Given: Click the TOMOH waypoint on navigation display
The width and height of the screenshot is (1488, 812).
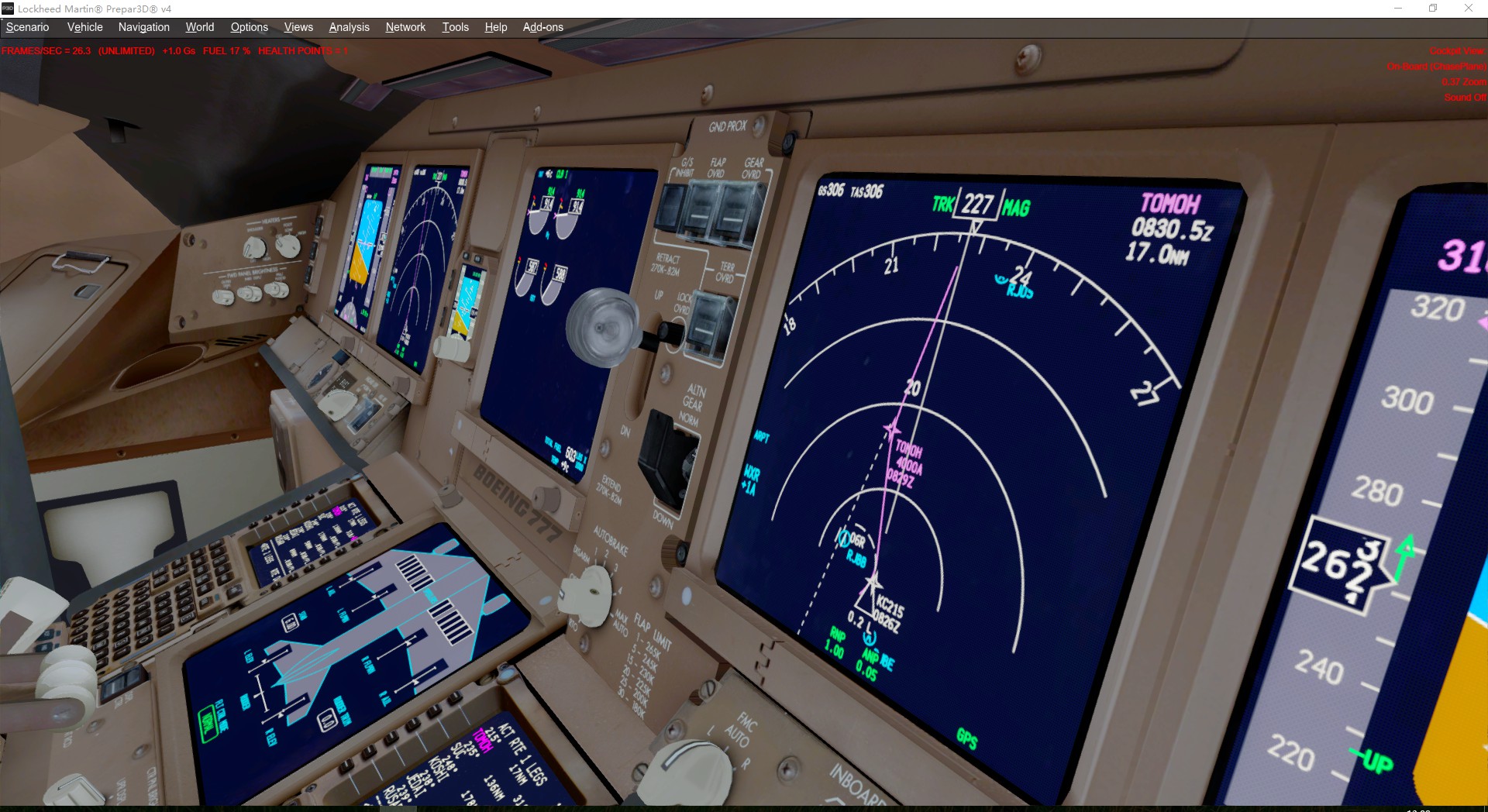Looking at the screenshot, I should [892, 428].
